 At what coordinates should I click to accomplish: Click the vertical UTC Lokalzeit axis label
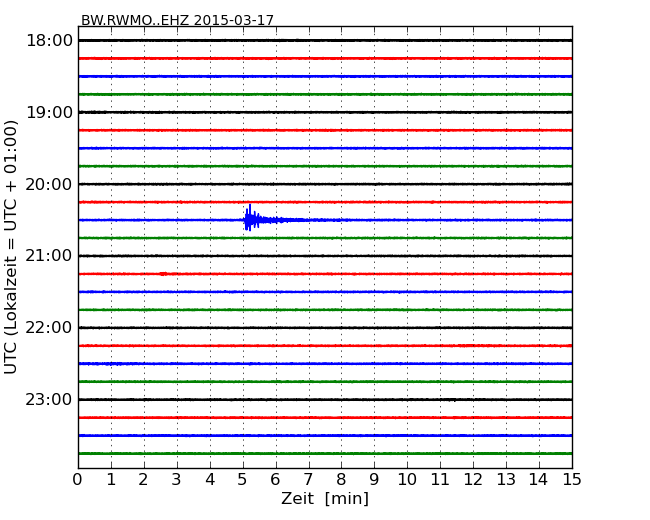coord(11,247)
